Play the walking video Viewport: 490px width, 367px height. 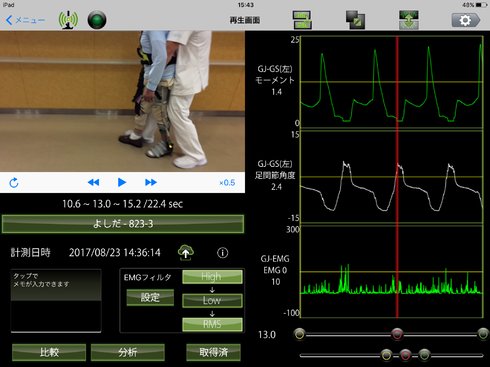tap(122, 182)
